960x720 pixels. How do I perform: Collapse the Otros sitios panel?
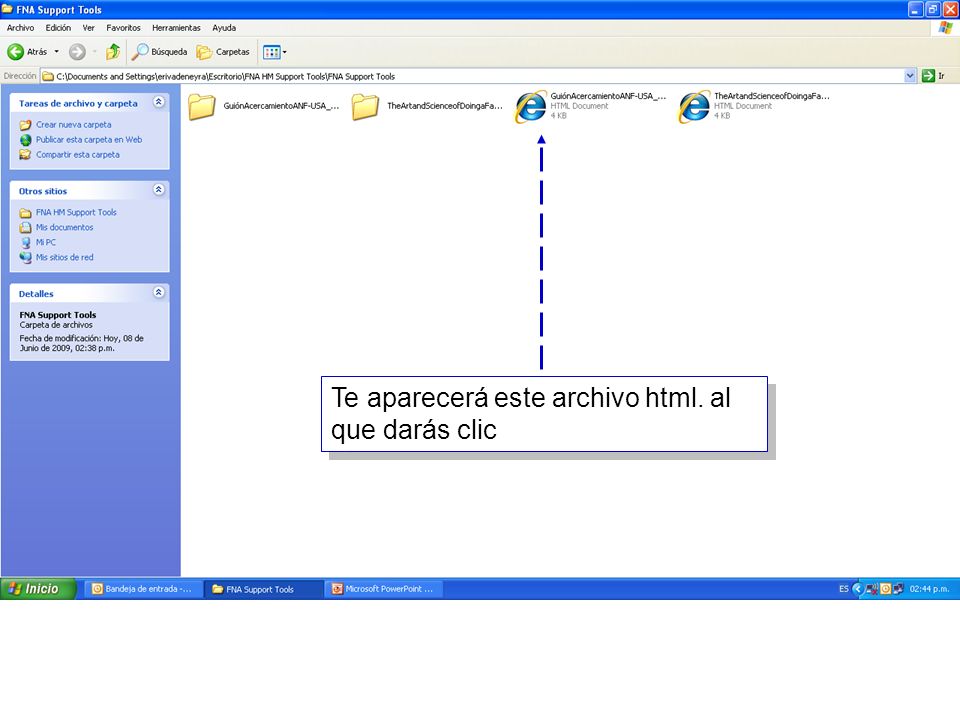coord(159,190)
